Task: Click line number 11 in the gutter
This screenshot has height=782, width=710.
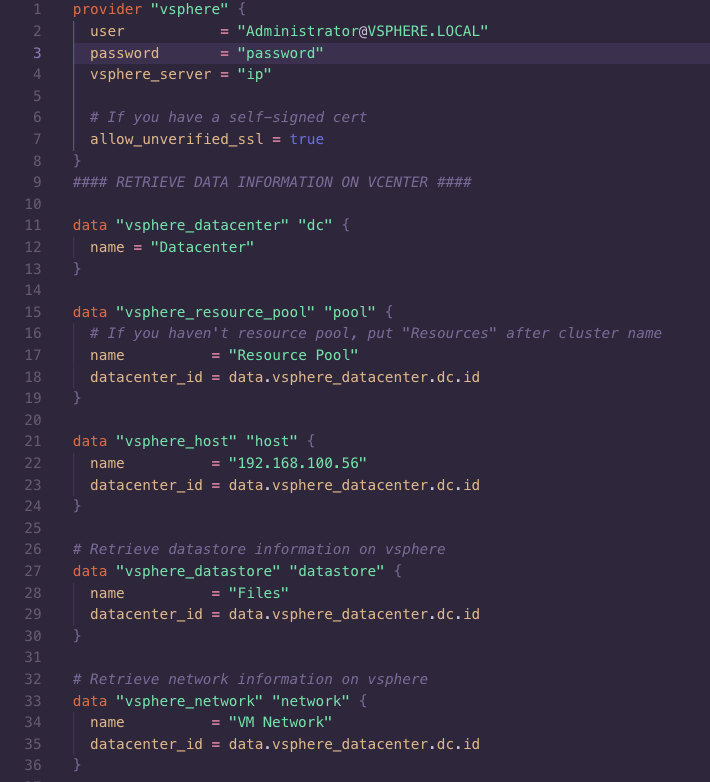Action: point(33,225)
